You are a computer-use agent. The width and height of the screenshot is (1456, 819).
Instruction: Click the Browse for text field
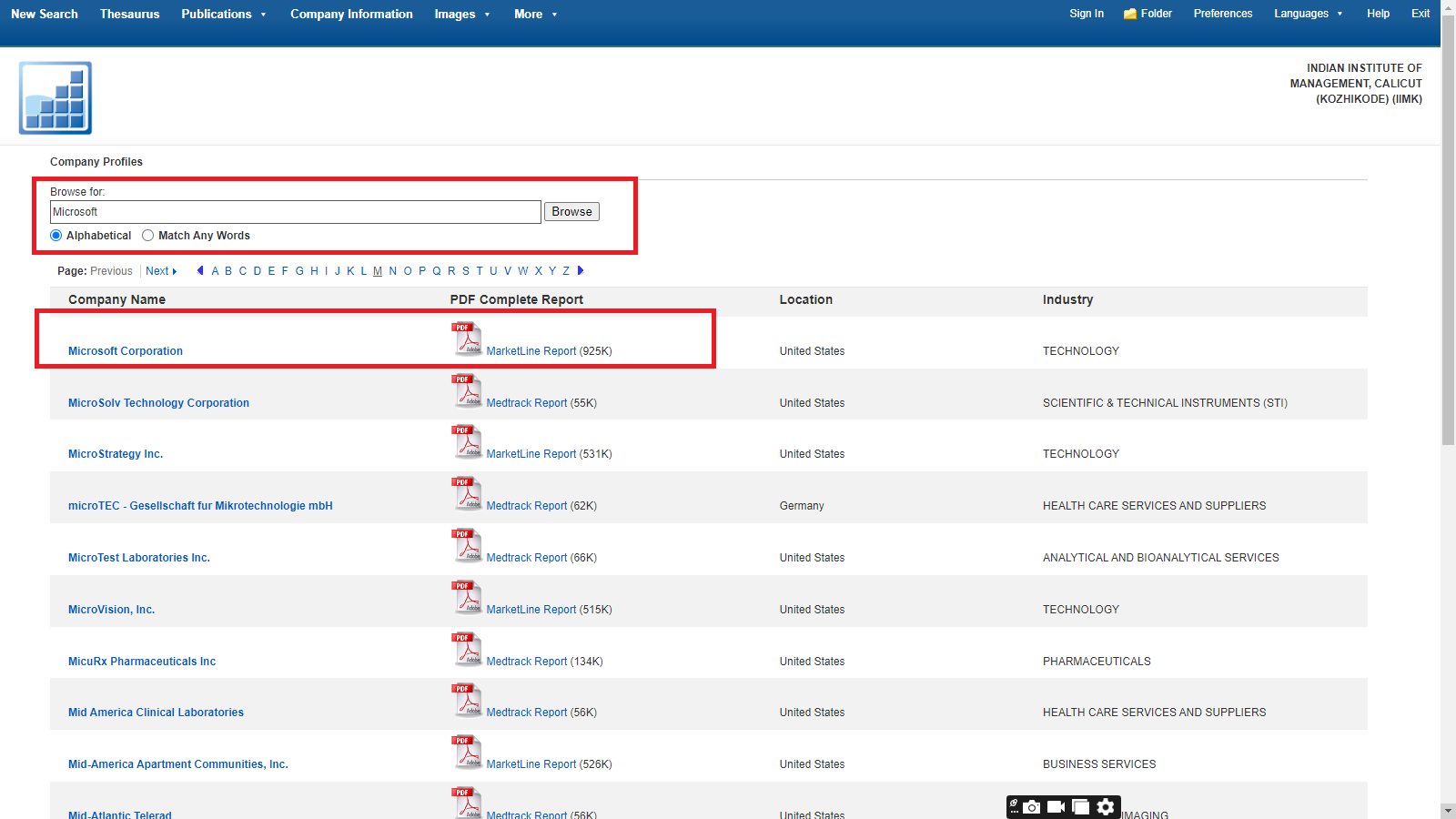tap(295, 212)
